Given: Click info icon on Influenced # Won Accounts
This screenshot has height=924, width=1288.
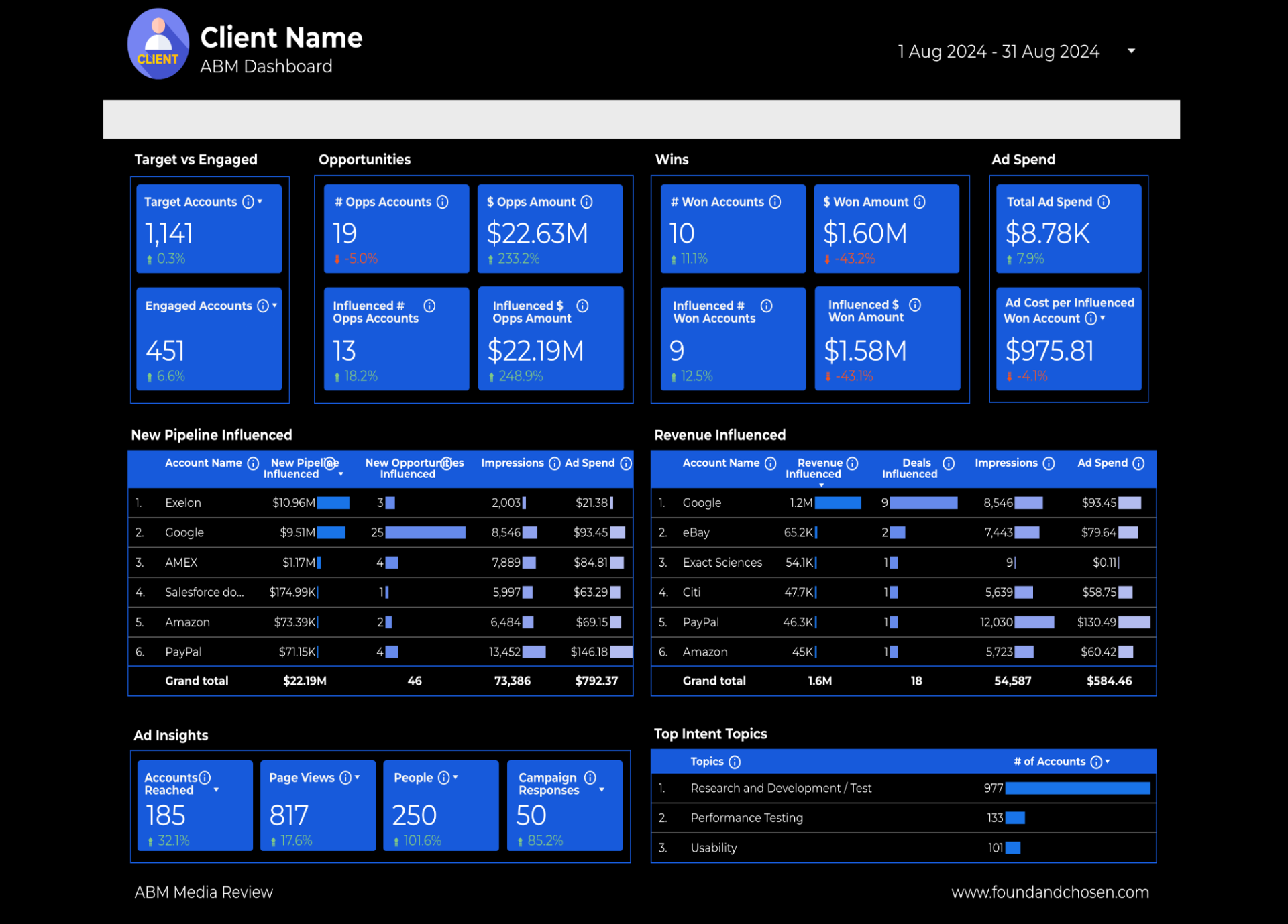Looking at the screenshot, I should point(767,306).
